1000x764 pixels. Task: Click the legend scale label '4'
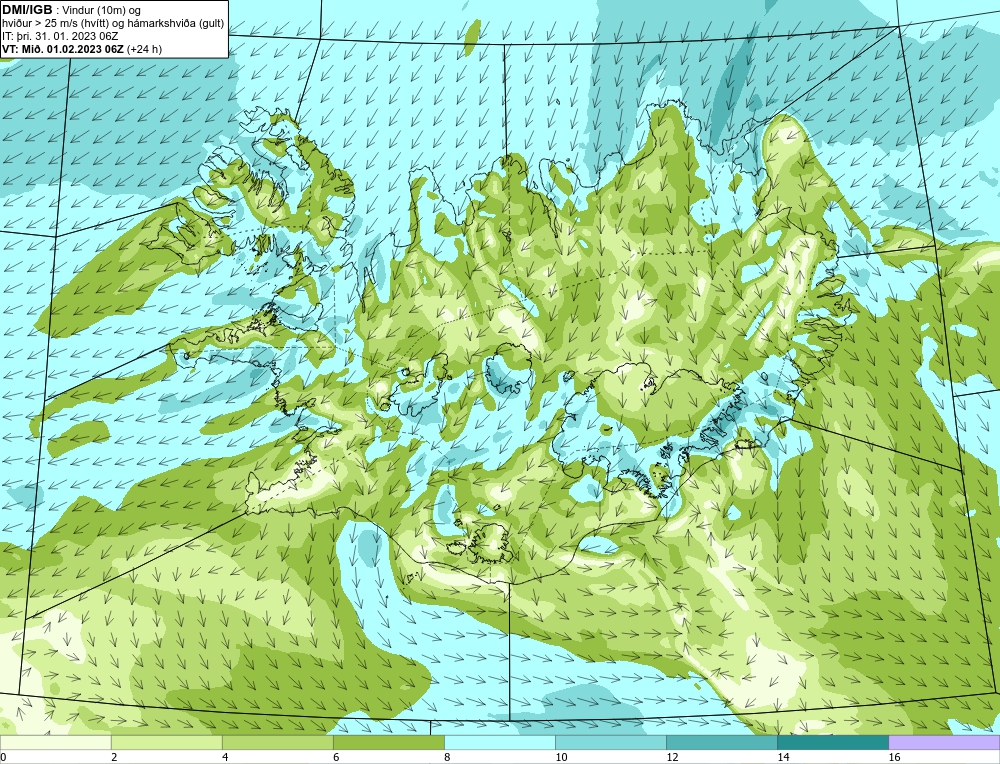click(x=225, y=757)
